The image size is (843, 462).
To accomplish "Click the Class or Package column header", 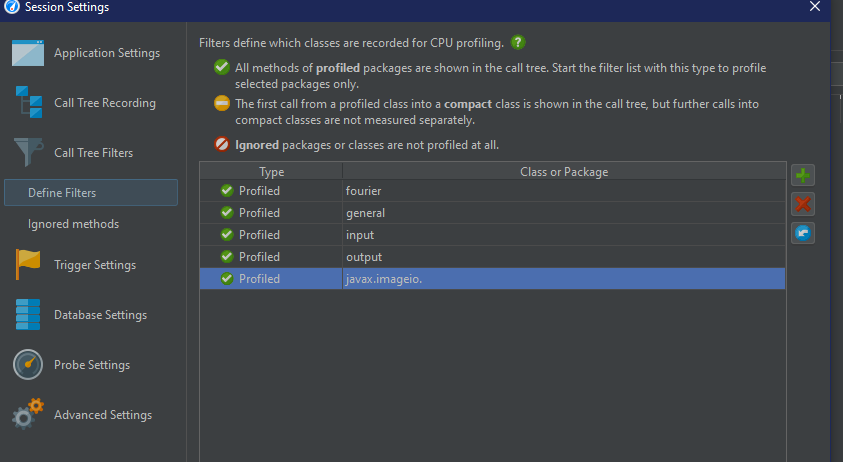I will [564, 172].
